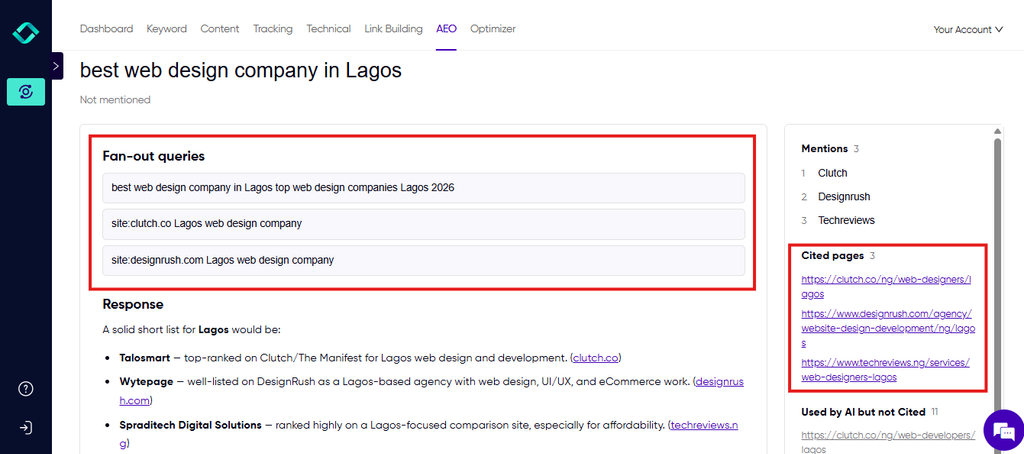This screenshot has width=1024, height=454.
Task: Click the scrollbar up arrow in right panel
Action: pyautogui.click(x=997, y=130)
